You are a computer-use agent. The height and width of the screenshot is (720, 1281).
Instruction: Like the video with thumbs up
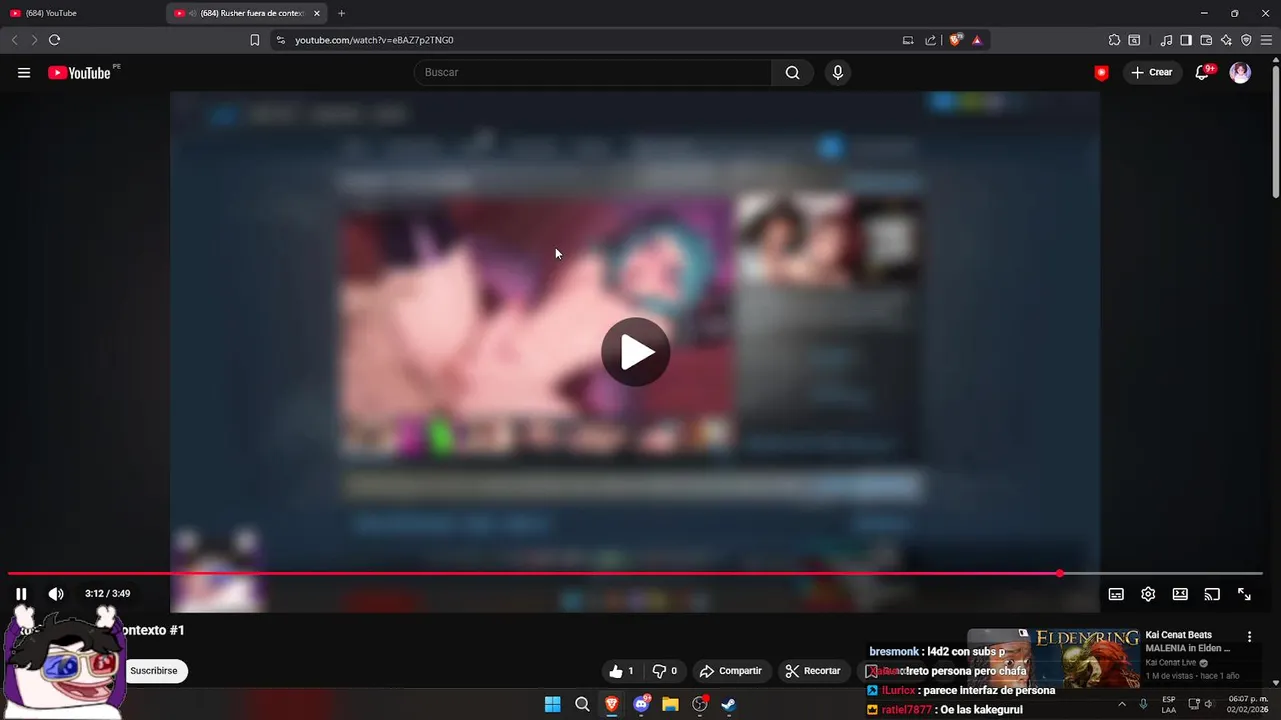pyautogui.click(x=621, y=671)
